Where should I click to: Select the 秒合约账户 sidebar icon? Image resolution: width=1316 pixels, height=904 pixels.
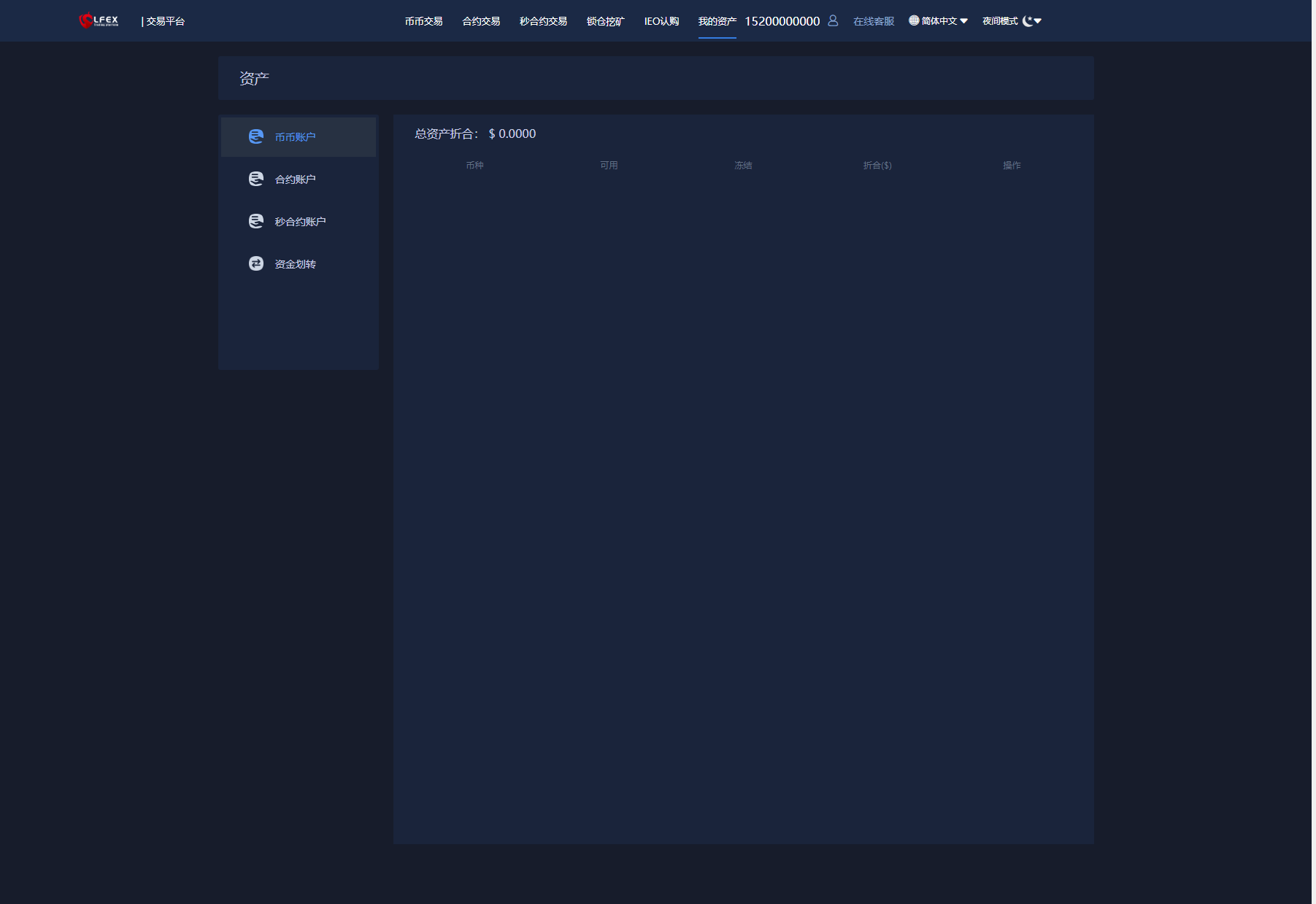point(256,221)
